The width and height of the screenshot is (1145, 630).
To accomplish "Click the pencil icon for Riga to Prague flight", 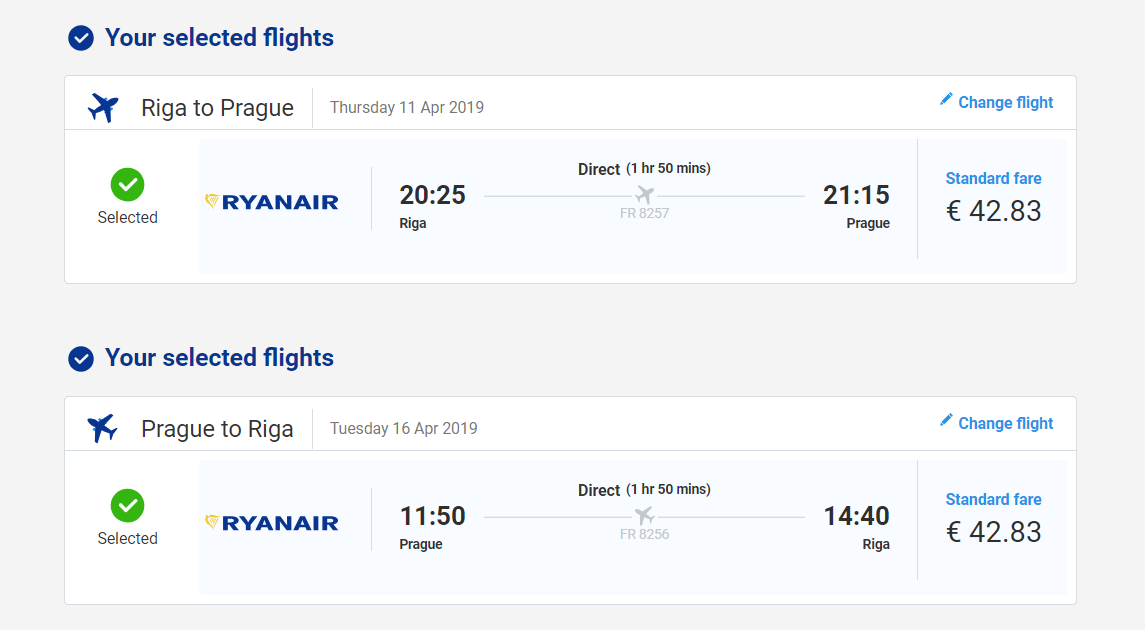I will (x=946, y=99).
